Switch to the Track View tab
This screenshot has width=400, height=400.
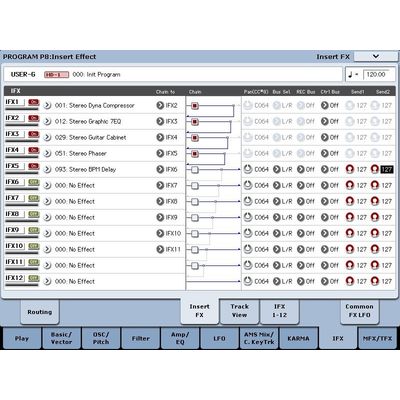239,311
